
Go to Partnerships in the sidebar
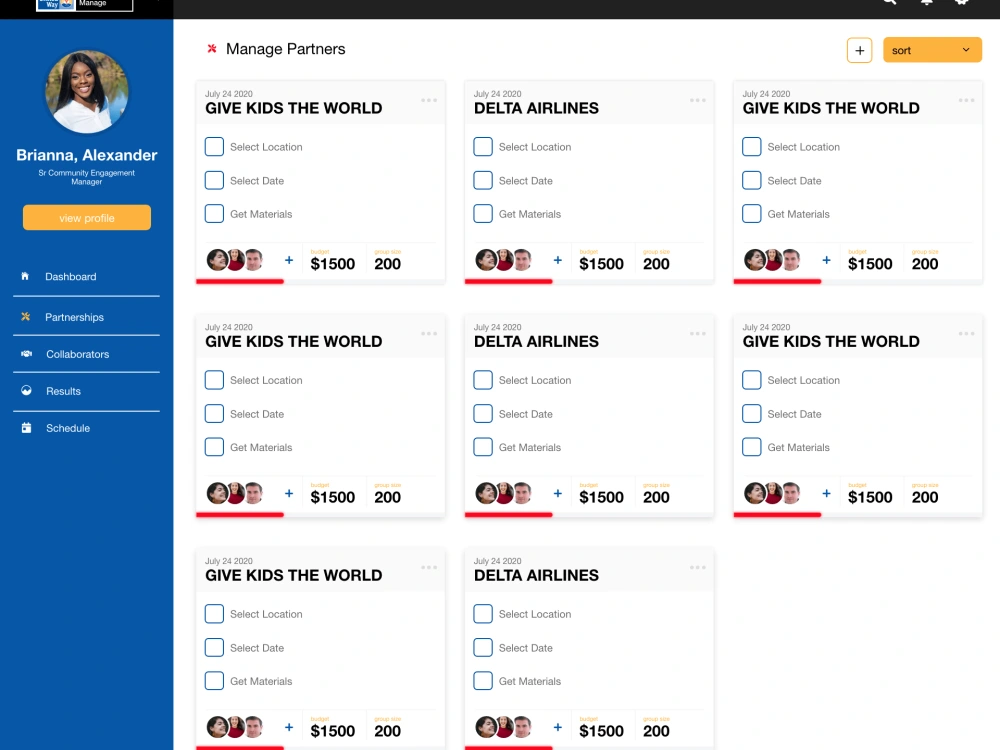(74, 317)
